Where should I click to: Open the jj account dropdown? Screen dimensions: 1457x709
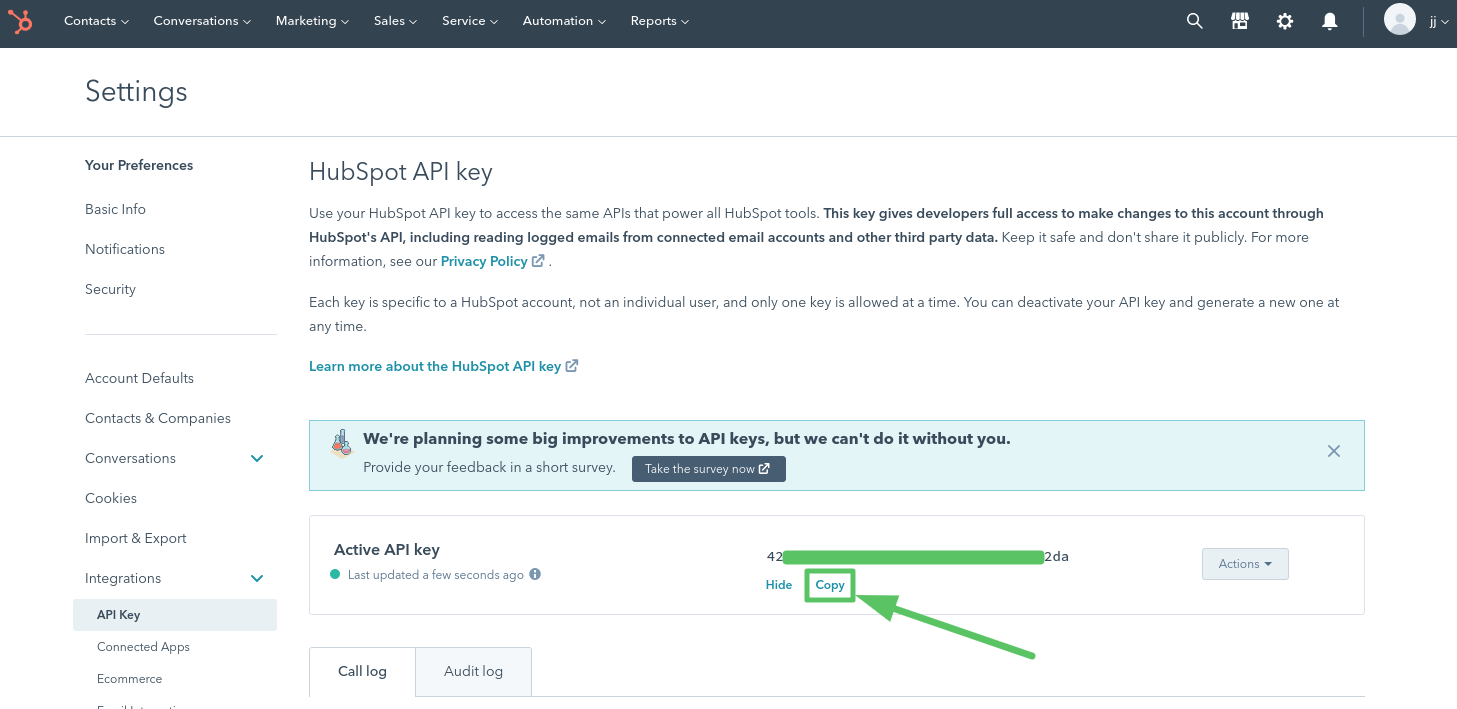coord(1439,21)
